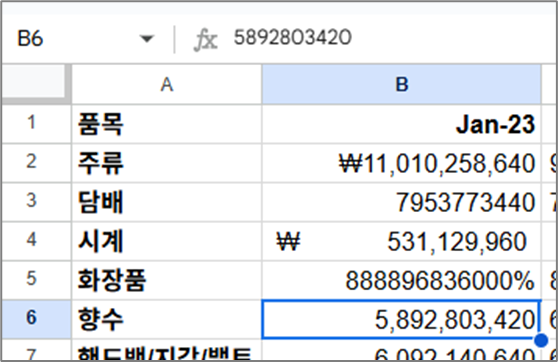This screenshot has height=362, width=558.
Task: Open the name box dropdown arrow
Action: [x=147, y=38]
